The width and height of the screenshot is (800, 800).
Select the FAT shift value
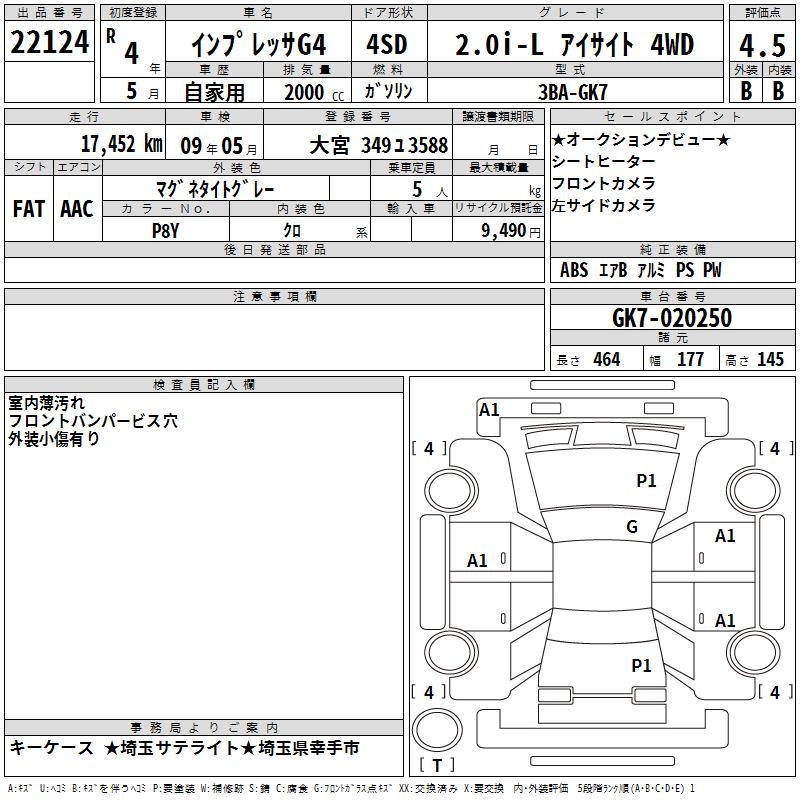pos(29,209)
